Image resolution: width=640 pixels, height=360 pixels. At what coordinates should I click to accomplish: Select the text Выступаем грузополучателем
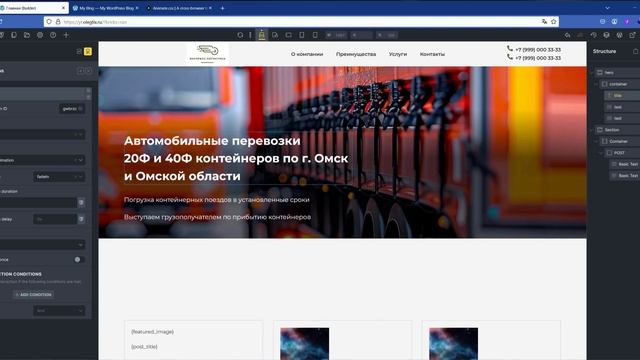[218, 217]
